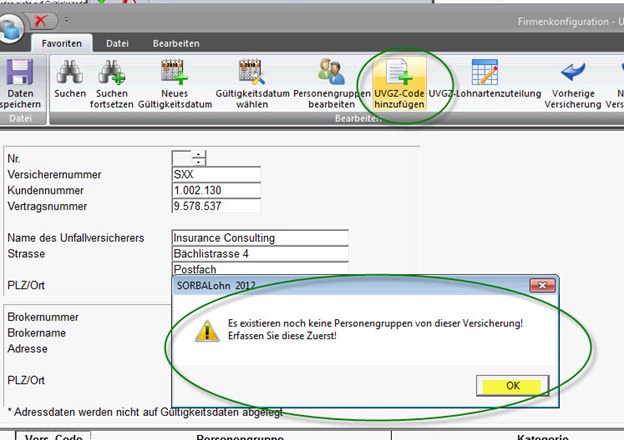This screenshot has width=624, height=440.
Task: Click the Versicherernummer field containing SXX
Action: pyautogui.click(x=215, y=174)
